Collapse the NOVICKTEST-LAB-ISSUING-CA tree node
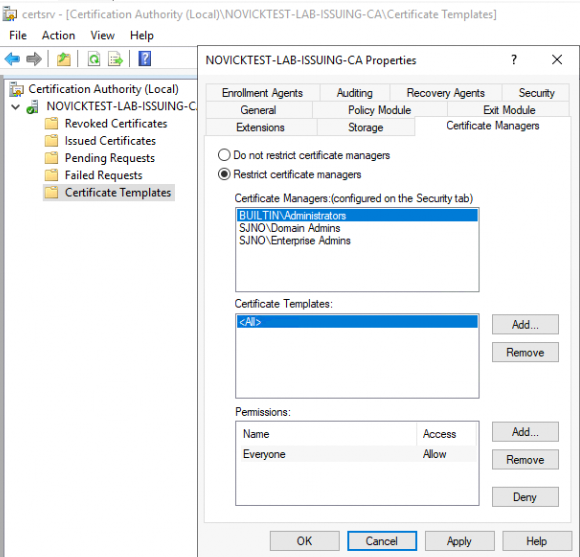 click(16, 107)
